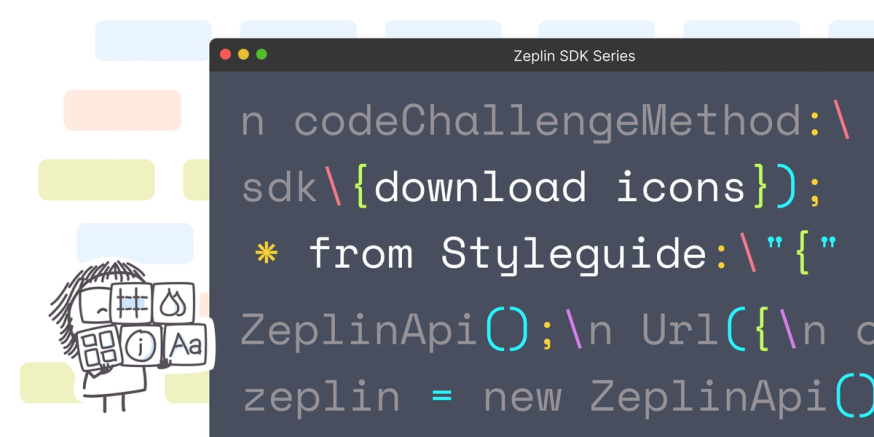Click the wide green block left of the window
Viewport: 874px width, 437px height.
pyautogui.click(x=96, y=179)
